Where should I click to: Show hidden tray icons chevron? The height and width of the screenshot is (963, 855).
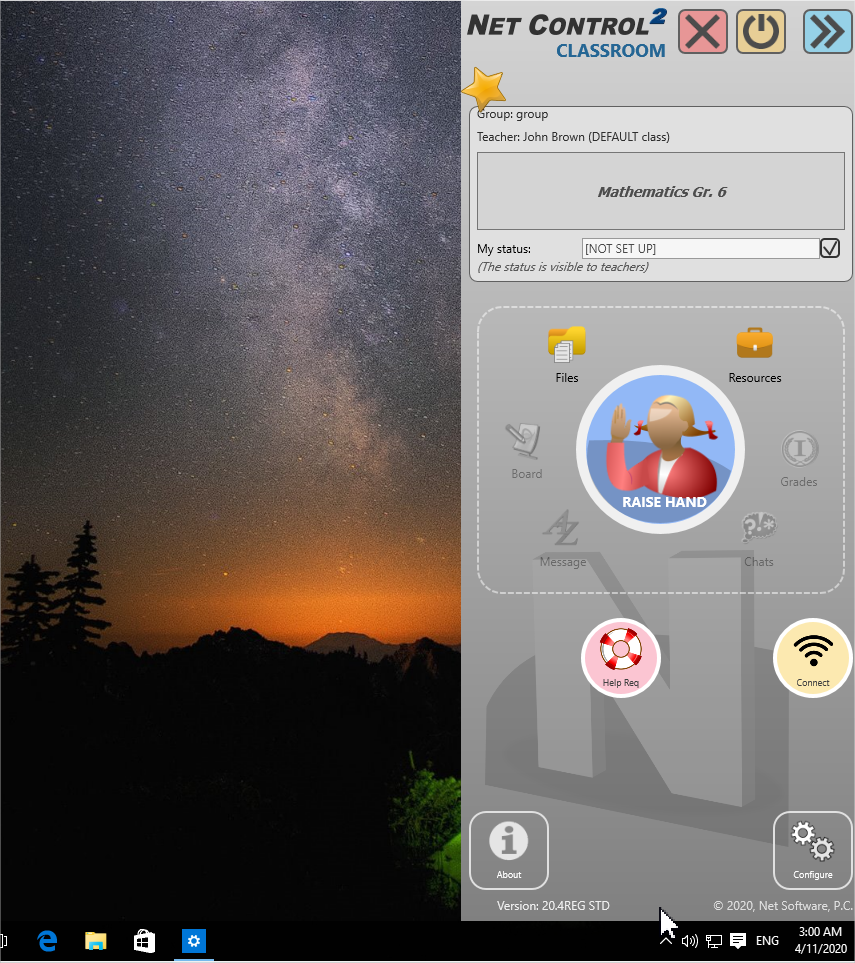tap(666, 941)
